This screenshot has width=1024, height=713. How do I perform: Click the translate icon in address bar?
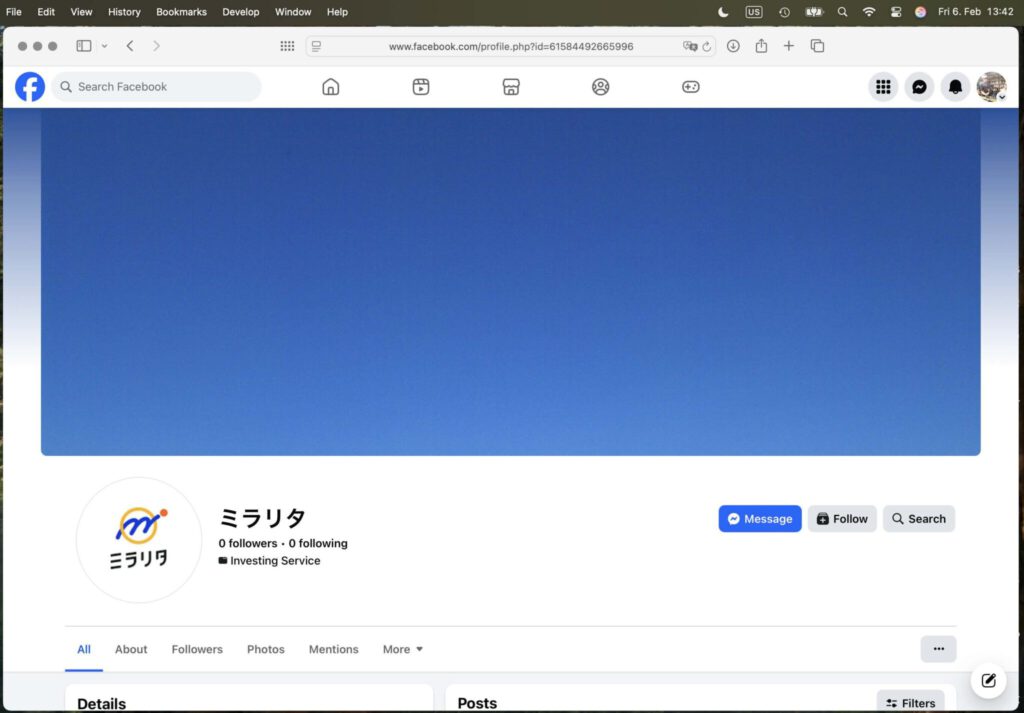tap(689, 46)
